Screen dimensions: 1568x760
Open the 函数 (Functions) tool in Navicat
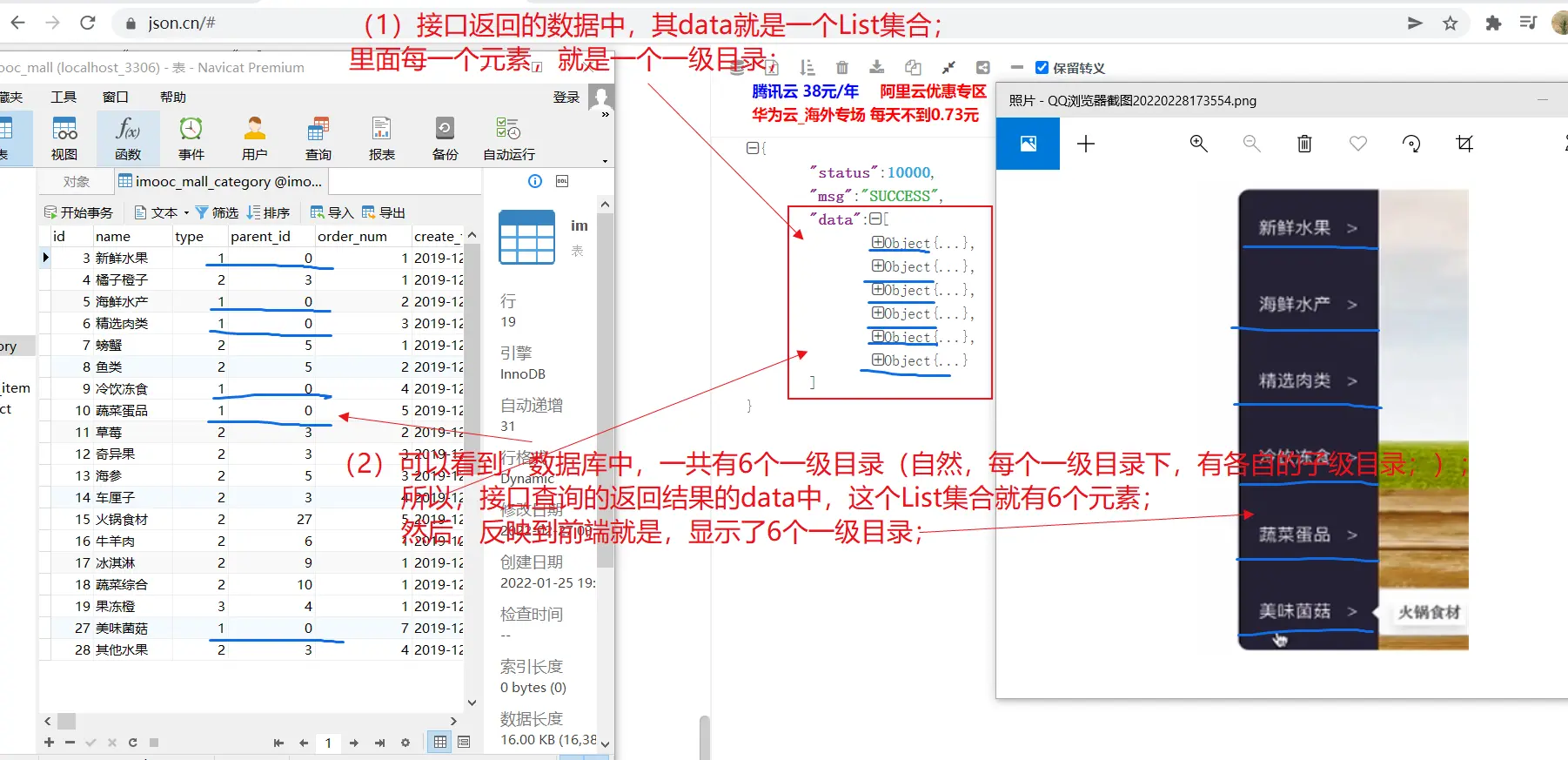[x=128, y=138]
